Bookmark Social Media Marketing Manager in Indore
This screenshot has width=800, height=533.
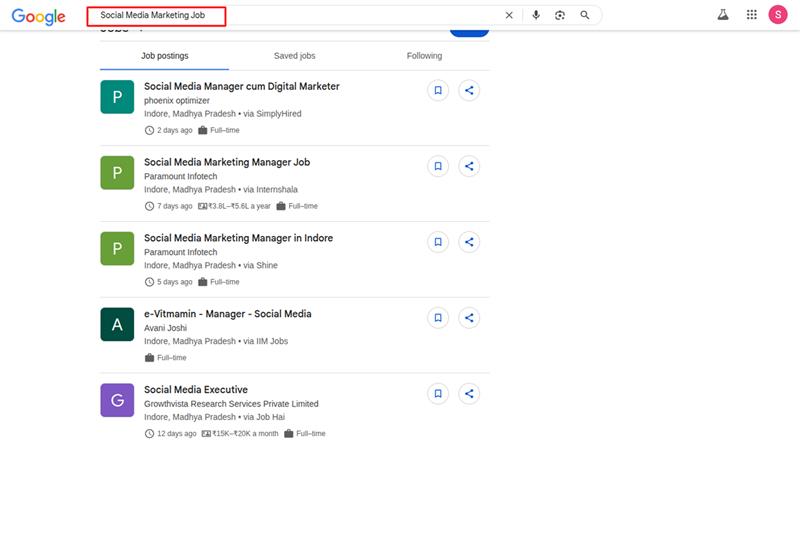click(438, 242)
